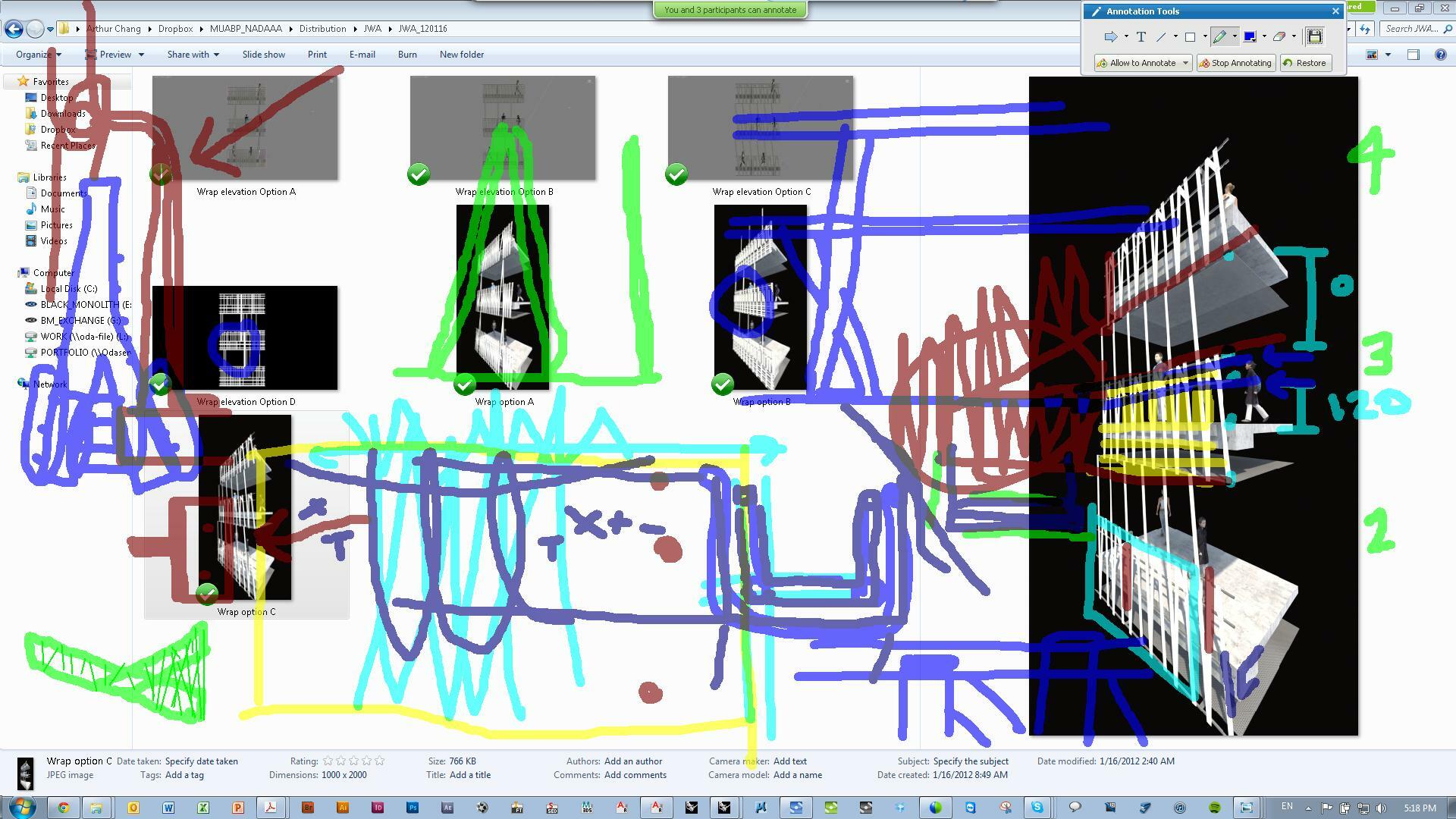Expand arrow tool options dropdown

(1126, 36)
